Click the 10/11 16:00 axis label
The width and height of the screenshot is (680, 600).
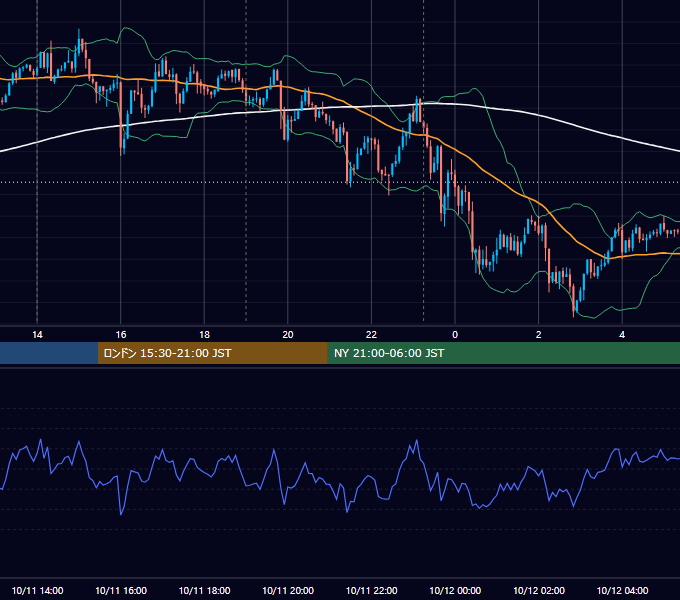pos(121,590)
